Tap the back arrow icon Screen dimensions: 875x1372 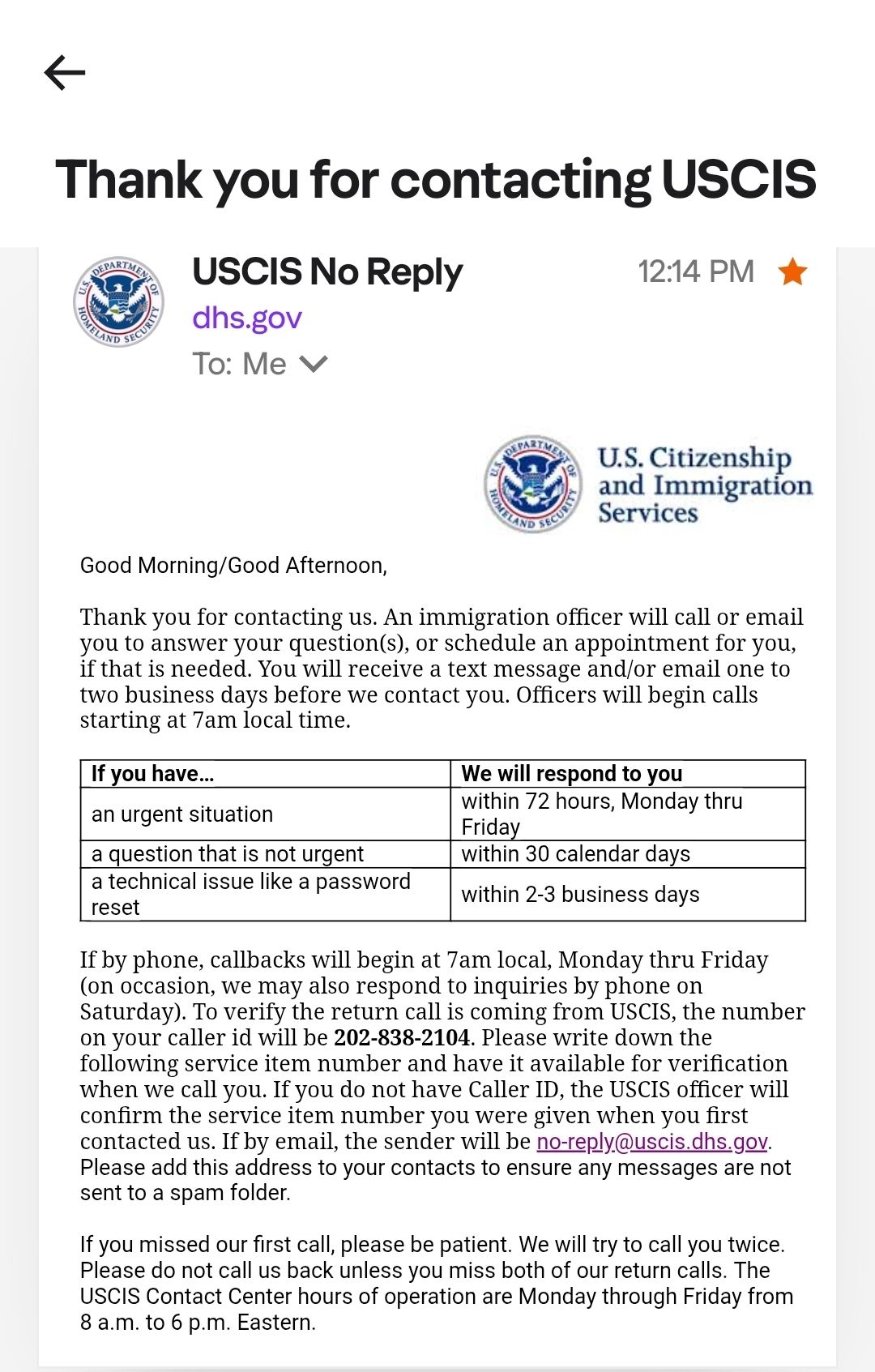tap(65, 73)
